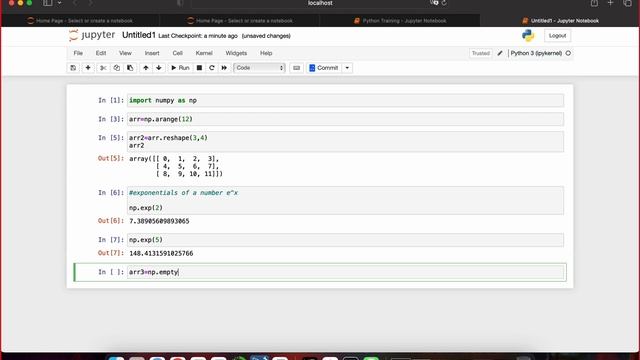Screen dimensions: 640x360
Task: Select the Untitled1 Jupyter Notebook tab
Action: coord(560,20)
